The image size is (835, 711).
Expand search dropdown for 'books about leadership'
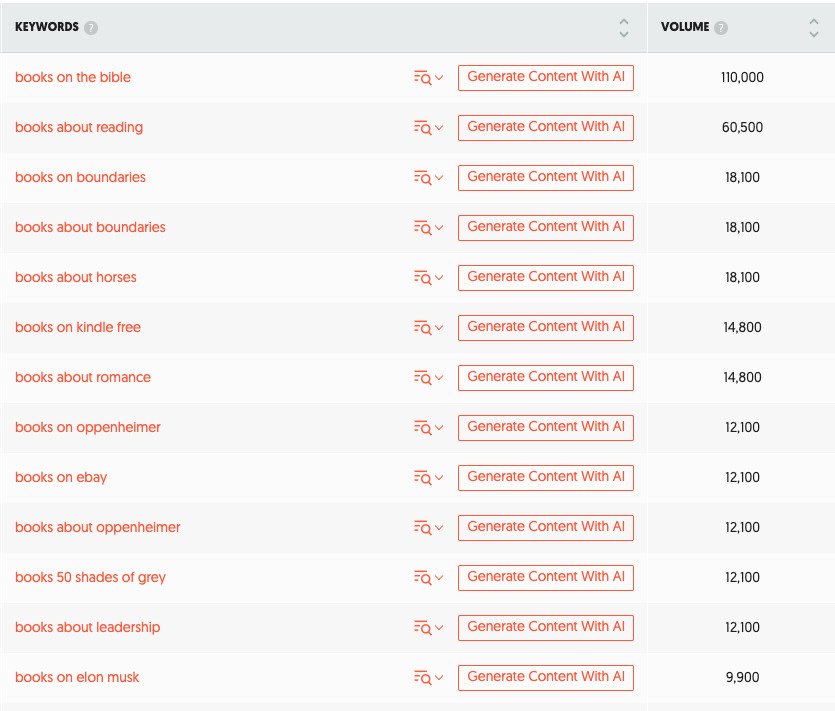(438, 628)
